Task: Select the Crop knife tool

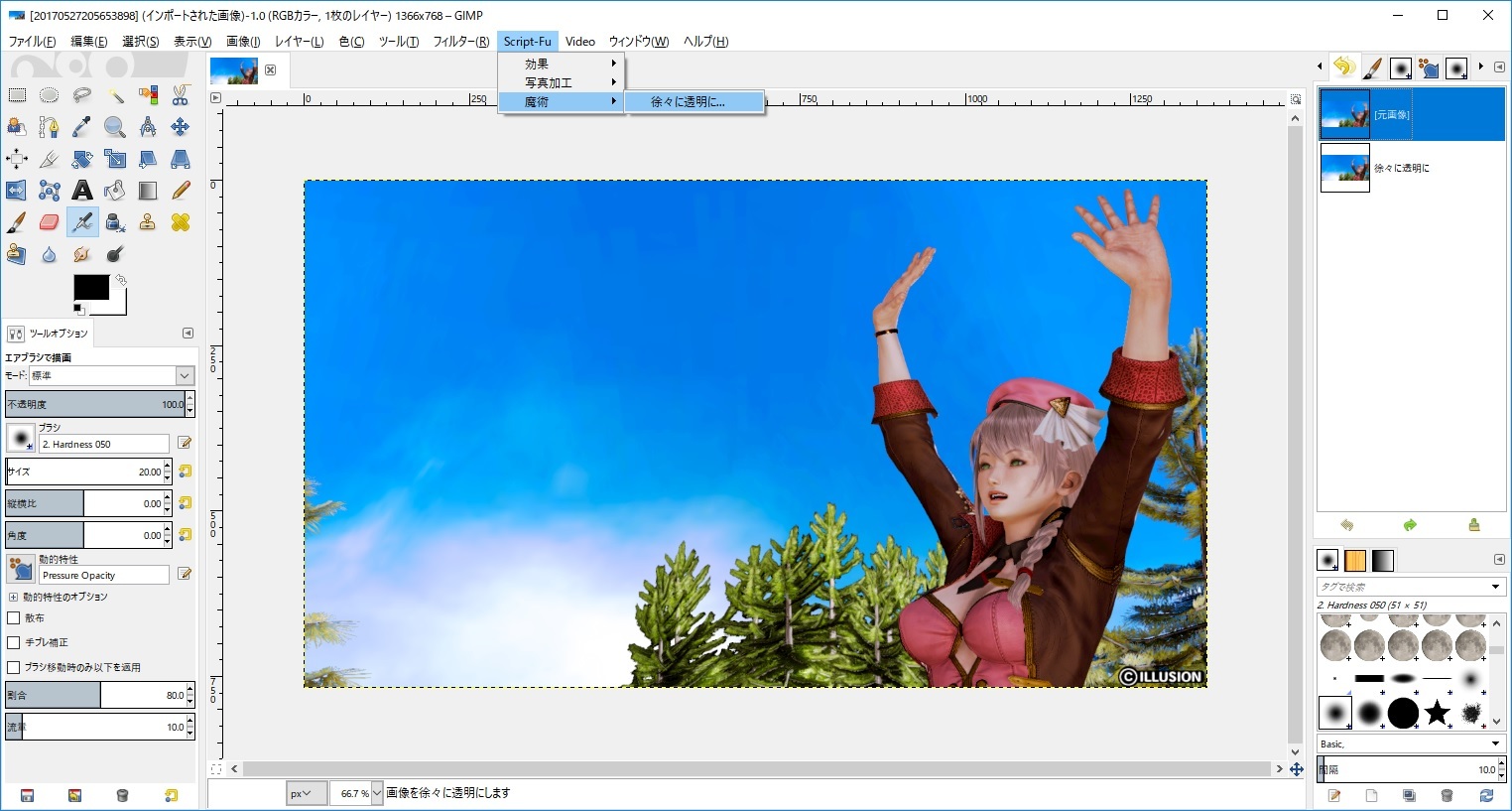Action: point(50,159)
